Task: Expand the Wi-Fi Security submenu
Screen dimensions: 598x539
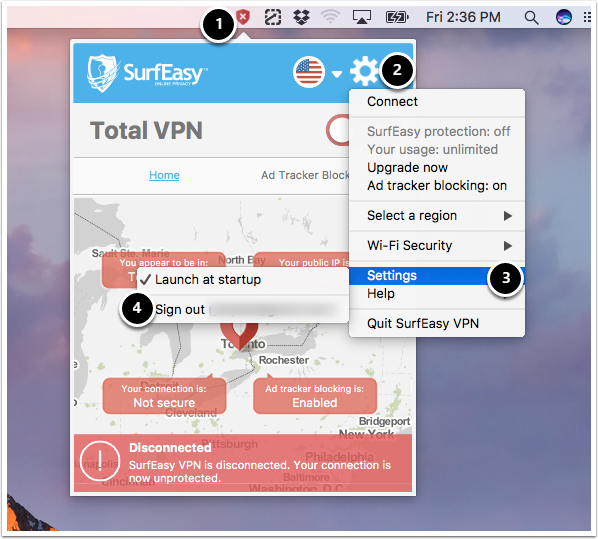Action: 437,246
